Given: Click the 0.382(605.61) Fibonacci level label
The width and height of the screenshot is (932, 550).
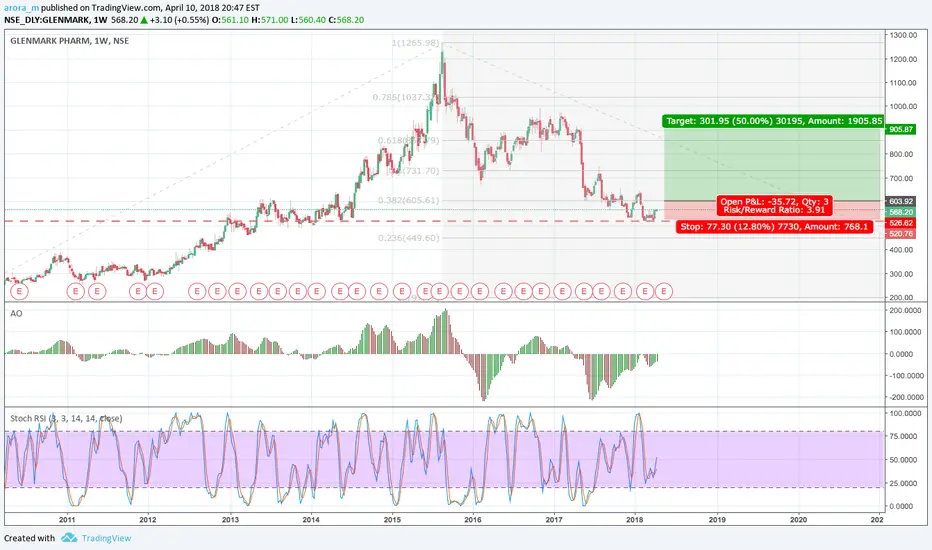Looking at the screenshot, I should [408, 200].
